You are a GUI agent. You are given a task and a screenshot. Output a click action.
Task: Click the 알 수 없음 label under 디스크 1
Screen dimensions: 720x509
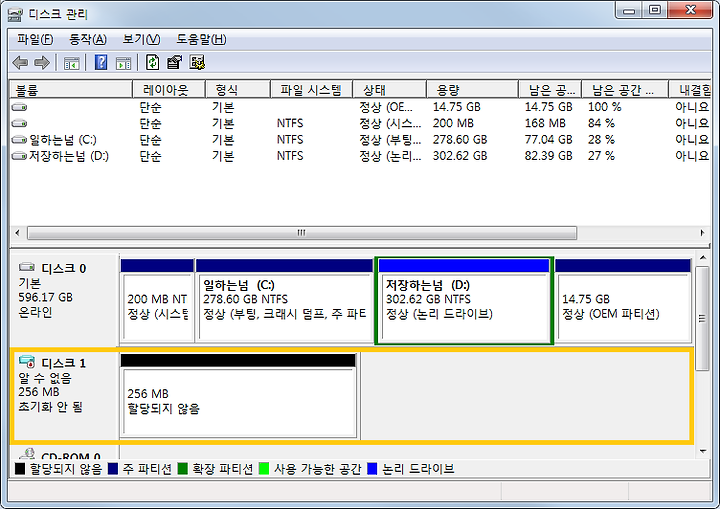tap(45, 378)
